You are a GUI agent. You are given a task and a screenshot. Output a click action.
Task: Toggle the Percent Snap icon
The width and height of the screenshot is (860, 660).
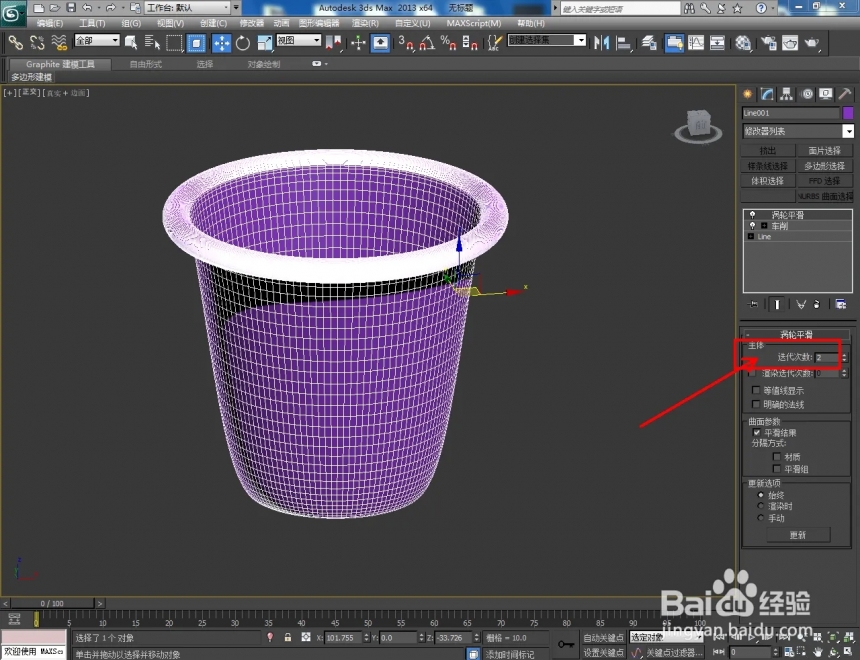click(x=449, y=43)
